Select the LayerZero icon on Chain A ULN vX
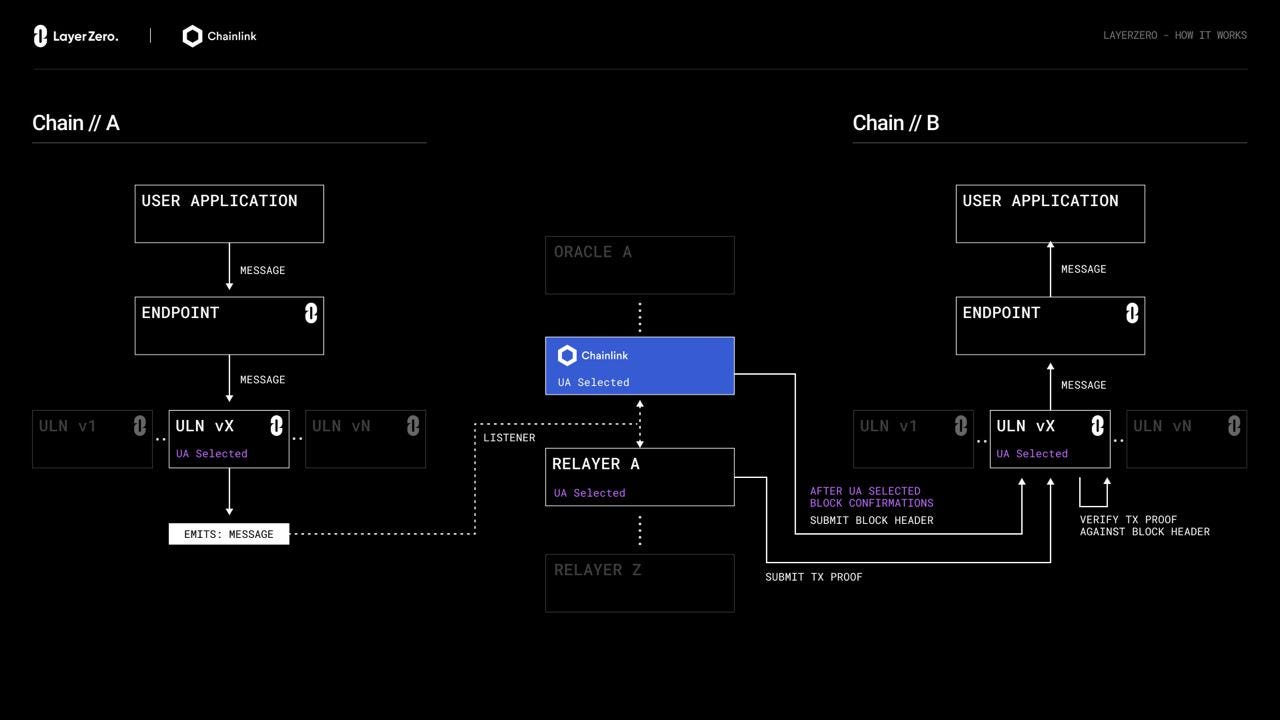Viewport: 1280px width, 720px height. (276, 426)
